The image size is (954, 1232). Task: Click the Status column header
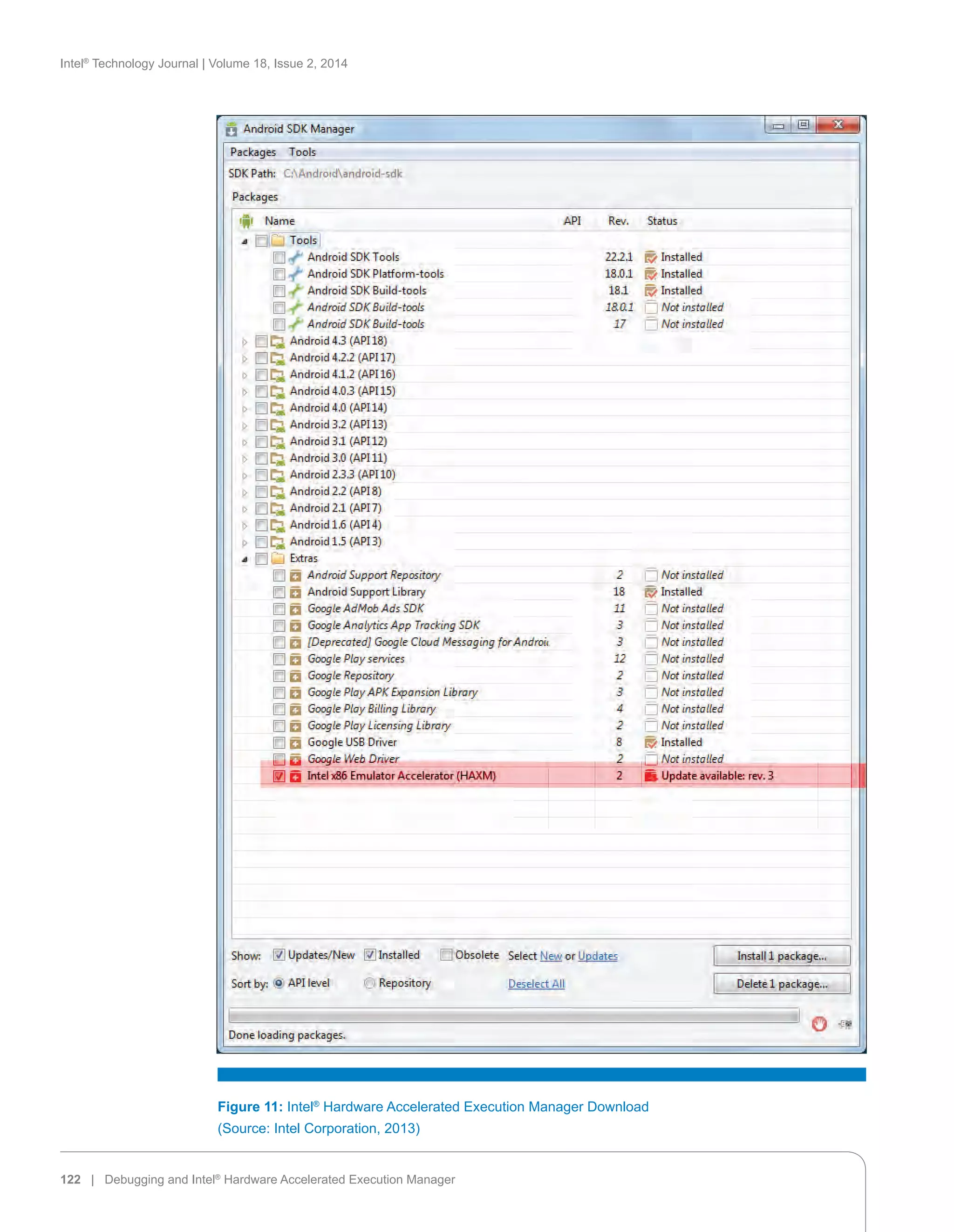tap(662, 221)
